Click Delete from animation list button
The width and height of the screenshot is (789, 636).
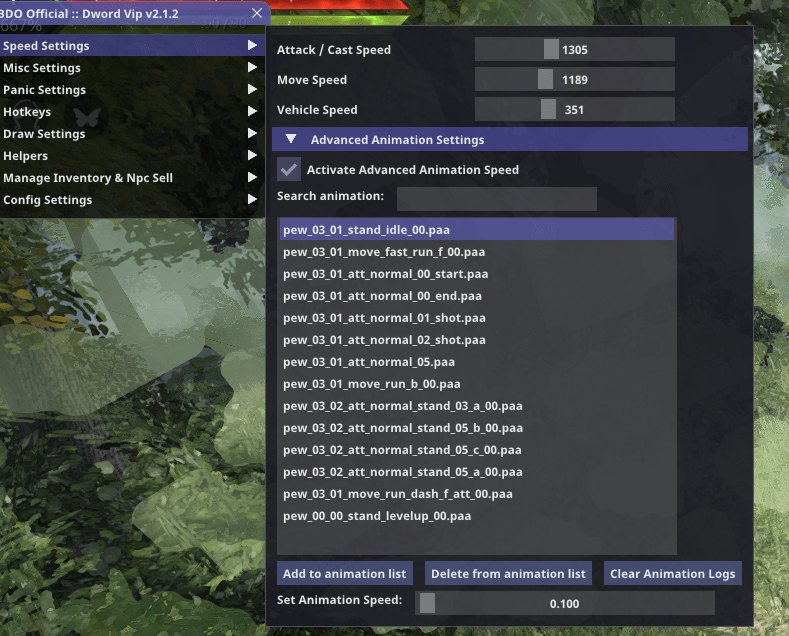[x=508, y=574]
